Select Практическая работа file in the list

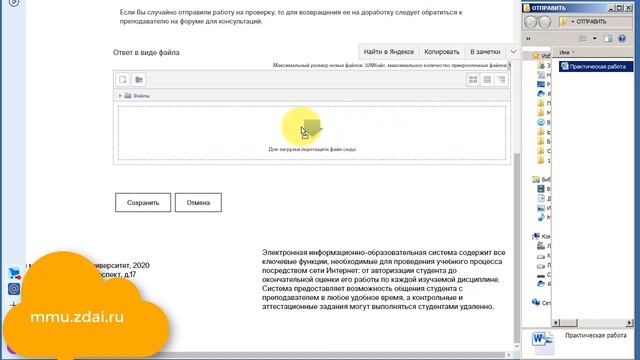pyautogui.click(x=596, y=67)
